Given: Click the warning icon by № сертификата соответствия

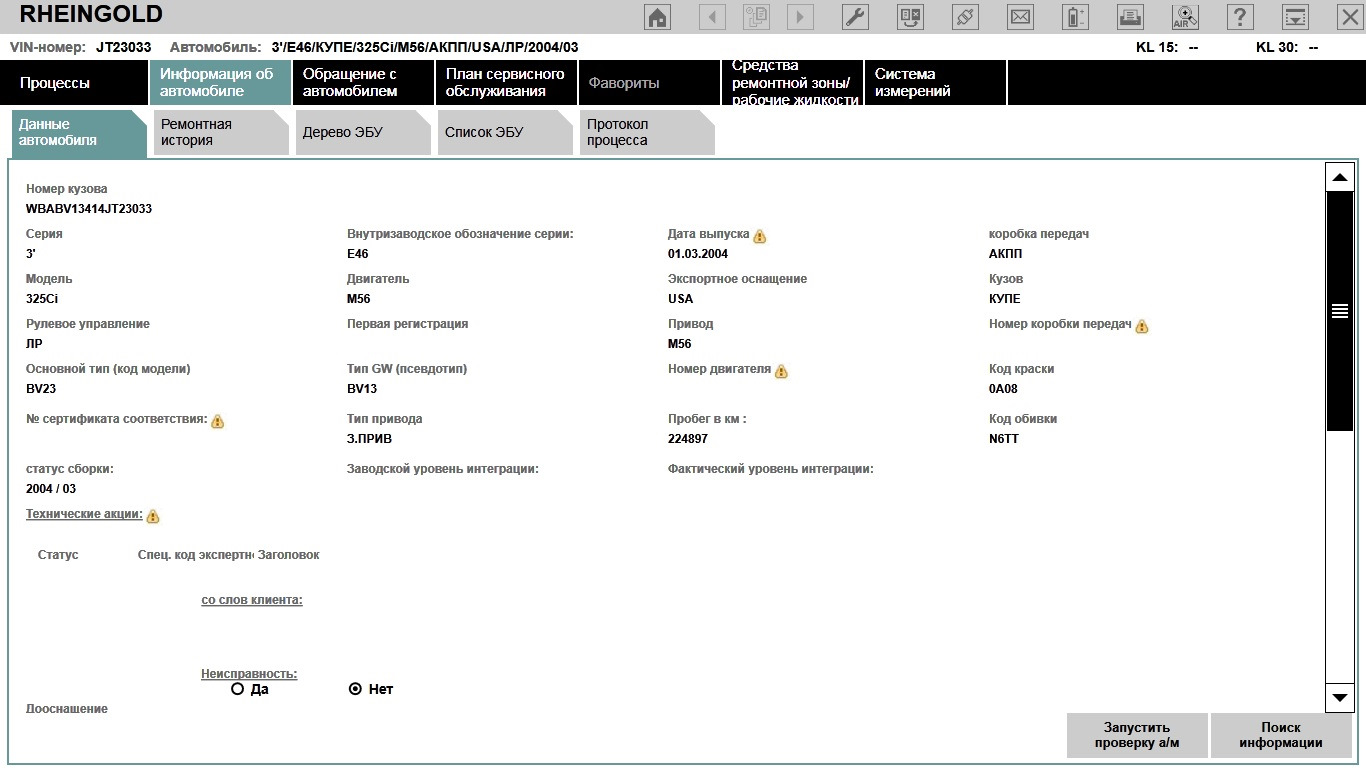Looking at the screenshot, I should click(217, 421).
